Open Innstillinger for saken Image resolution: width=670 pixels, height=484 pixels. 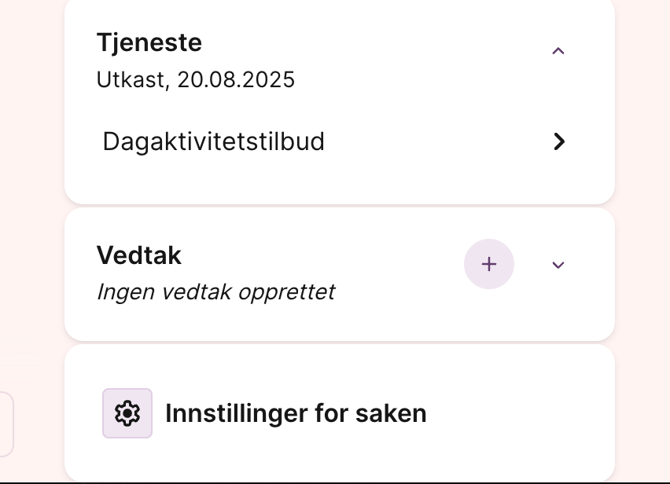coord(295,413)
